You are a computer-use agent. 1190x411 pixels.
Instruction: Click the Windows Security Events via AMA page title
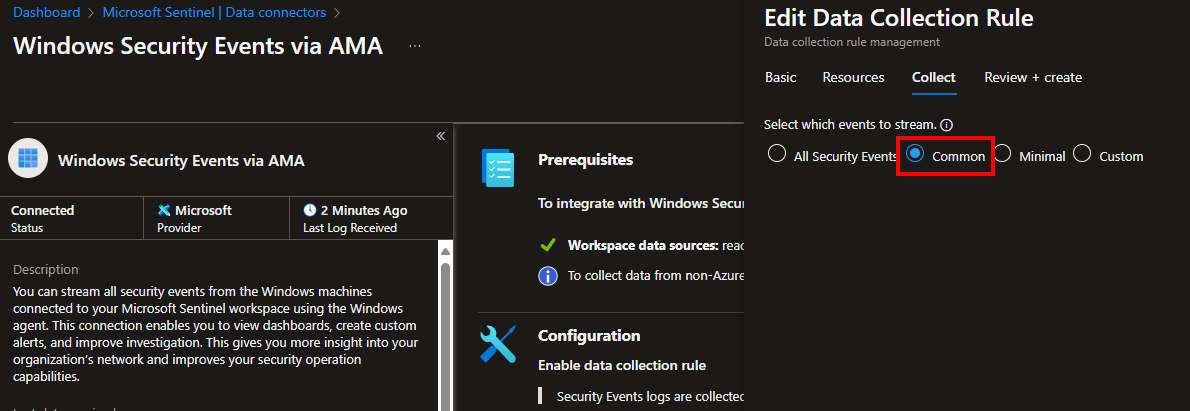point(198,46)
